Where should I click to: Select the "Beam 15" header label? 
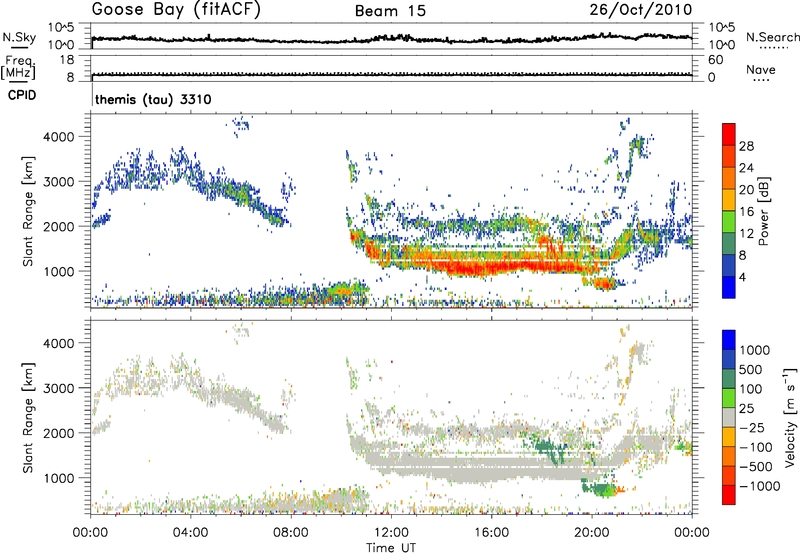390,11
